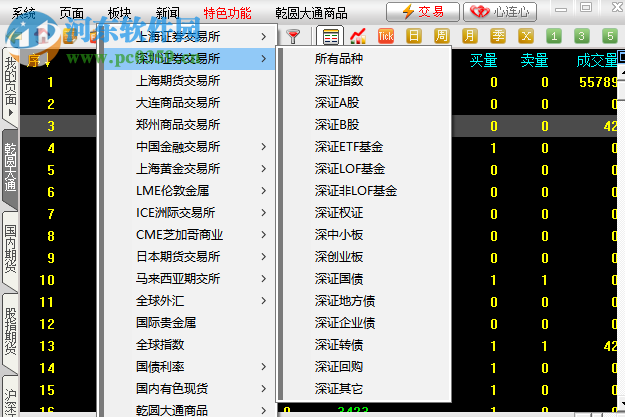This screenshot has width=625, height=417.
Task: Expand ICE洲际交易所 submenu arrow
Action: click(263, 212)
